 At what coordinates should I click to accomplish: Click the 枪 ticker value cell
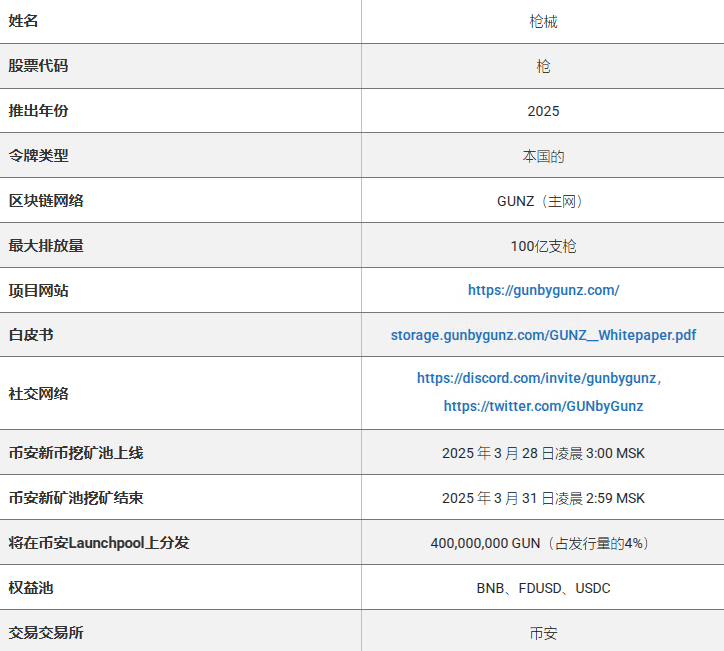543,66
